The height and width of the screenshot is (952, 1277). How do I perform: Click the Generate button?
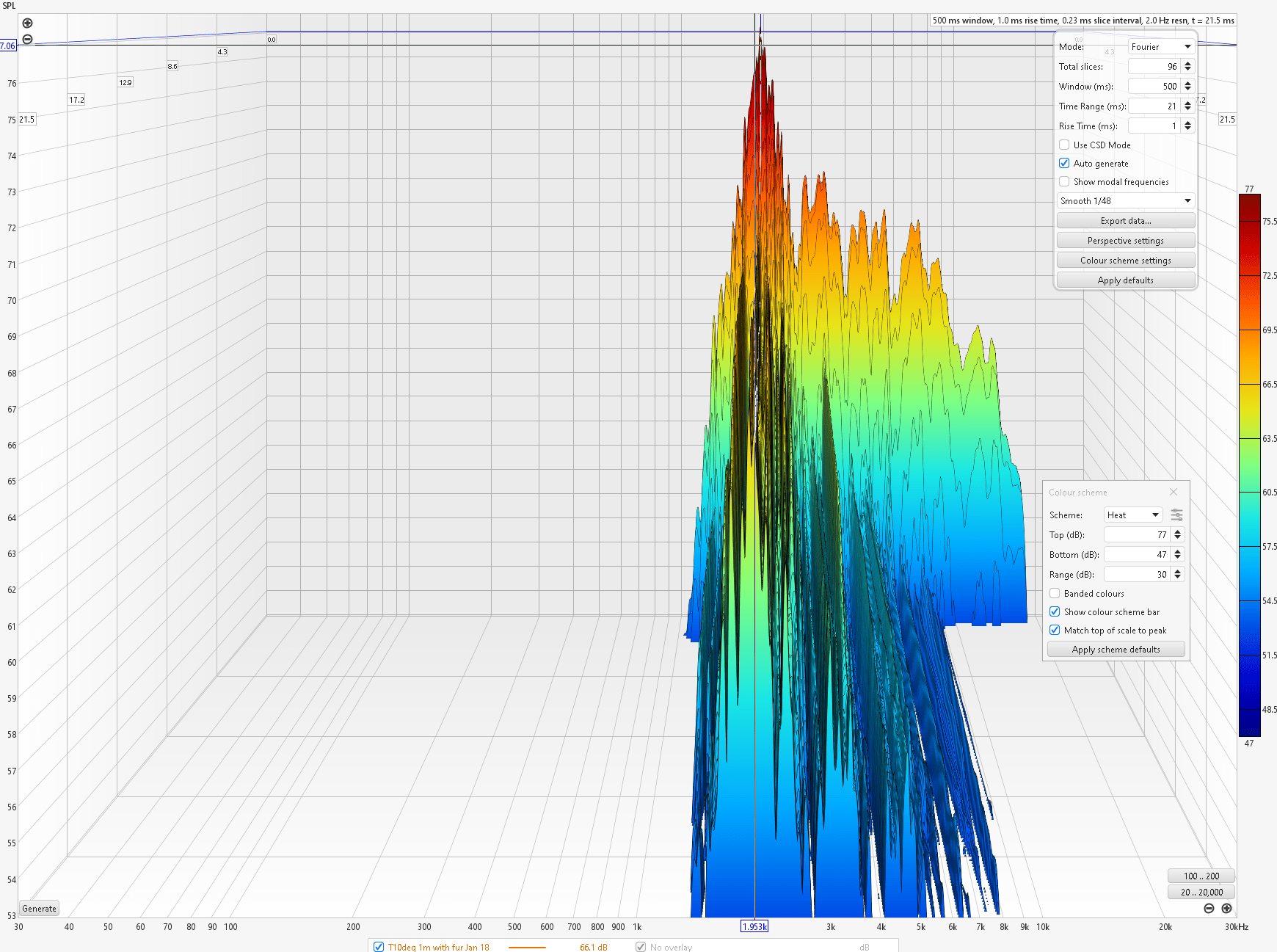pos(39,908)
